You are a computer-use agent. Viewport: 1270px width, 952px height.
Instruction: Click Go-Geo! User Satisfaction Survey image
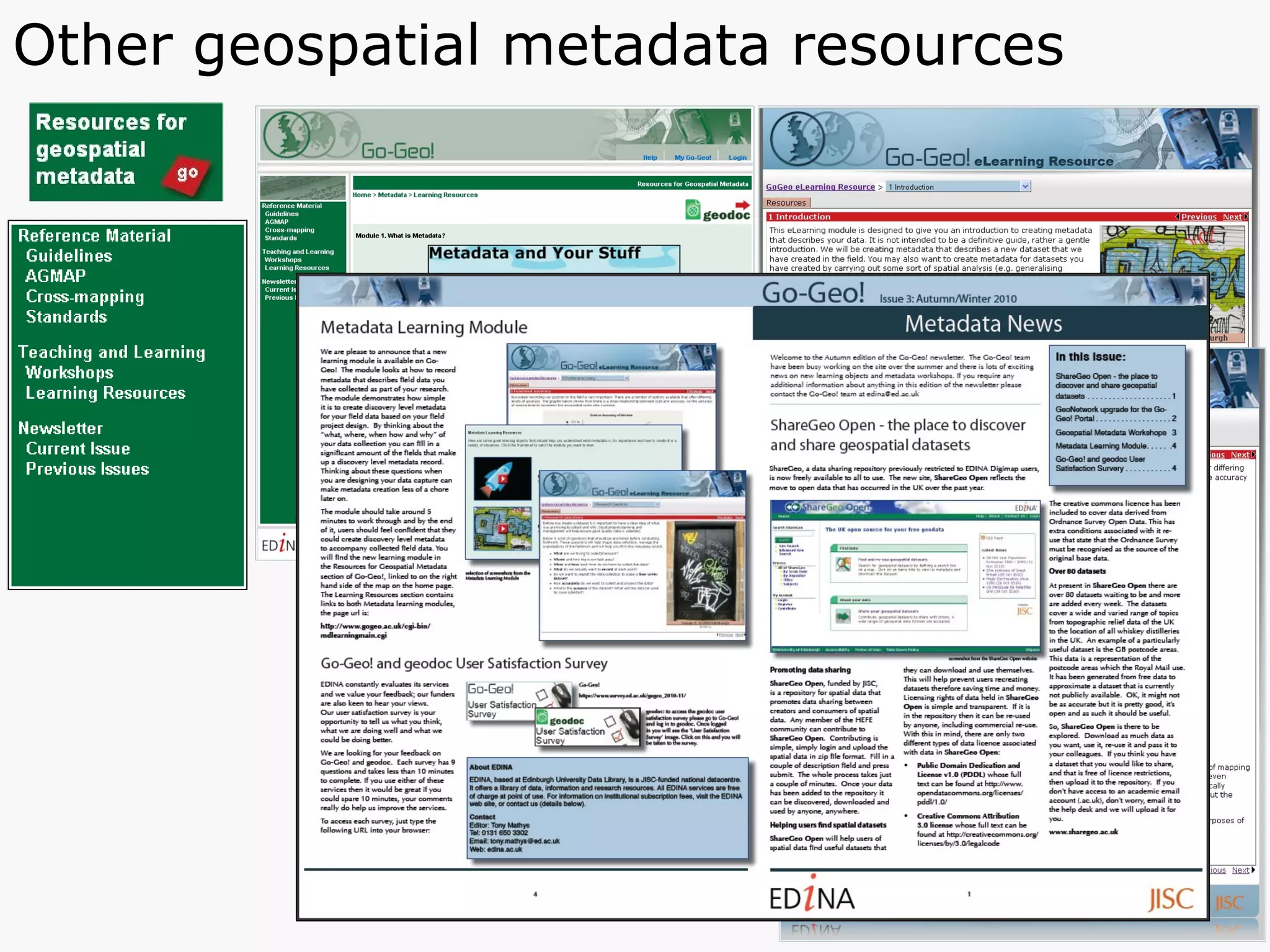click(519, 701)
